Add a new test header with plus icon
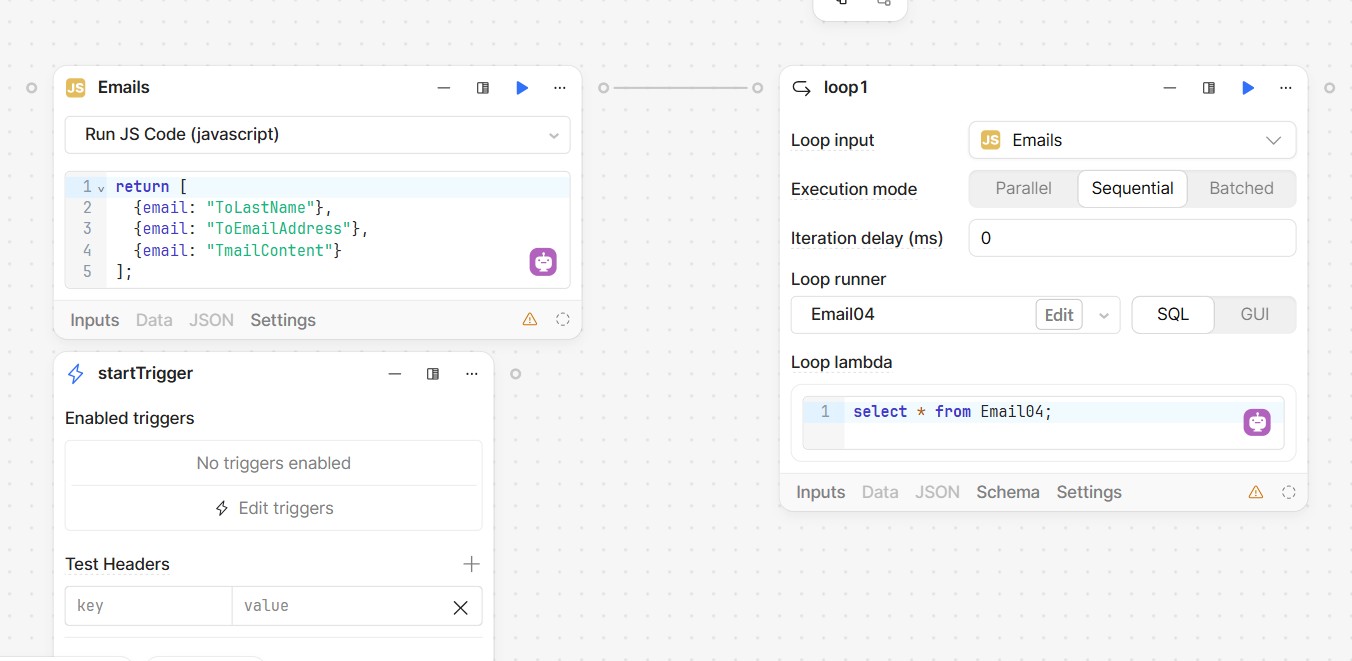Screen dimensions: 1352x661 [x=471, y=564]
